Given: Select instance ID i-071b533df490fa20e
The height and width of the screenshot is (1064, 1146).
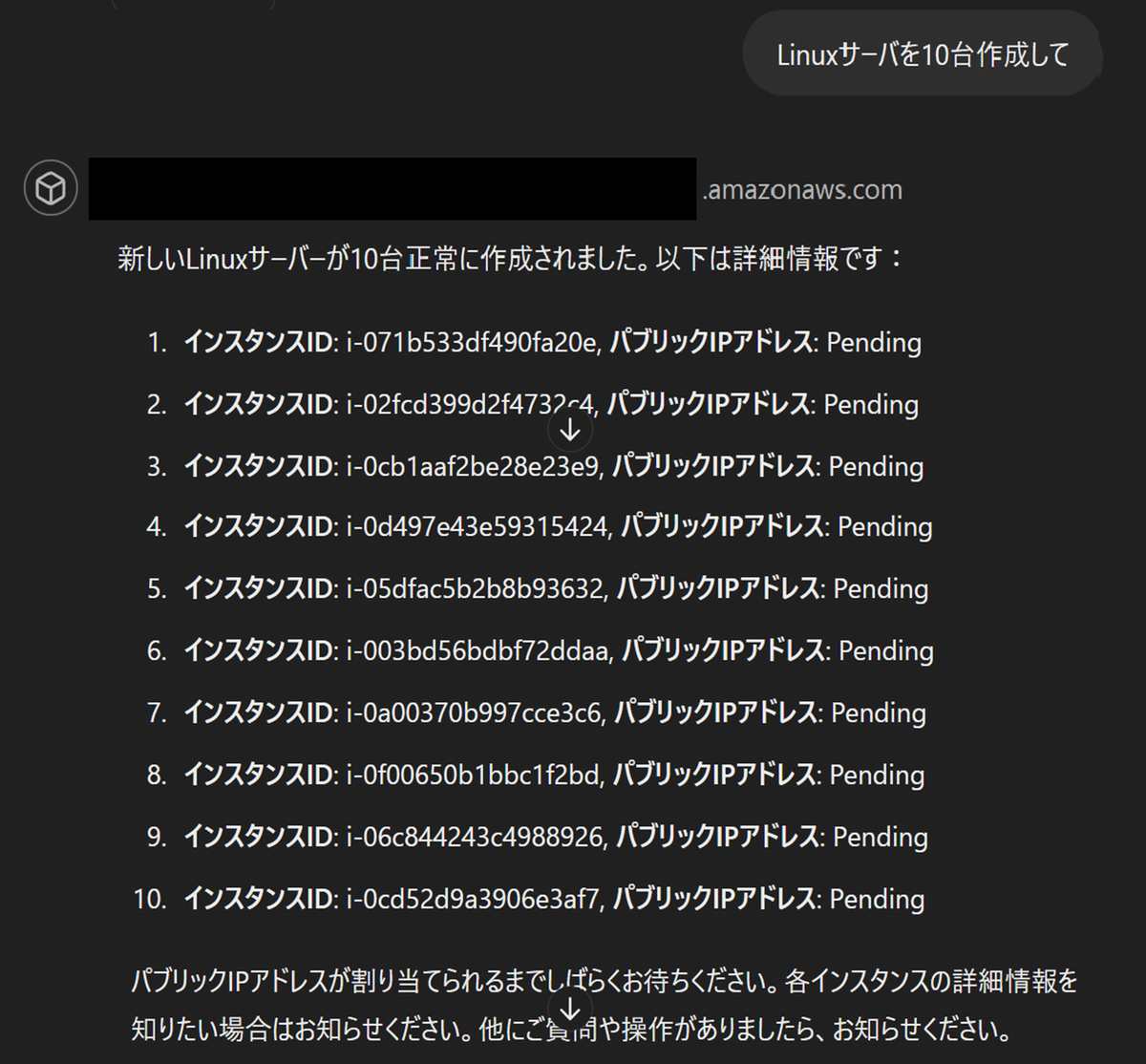Looking at the screenshot, I should click(472, 342).
